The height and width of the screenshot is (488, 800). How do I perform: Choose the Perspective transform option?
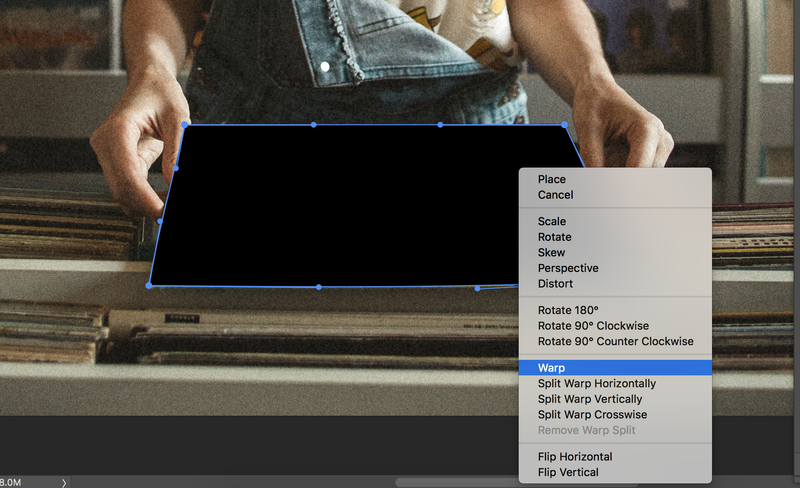[x=615, y=268]
